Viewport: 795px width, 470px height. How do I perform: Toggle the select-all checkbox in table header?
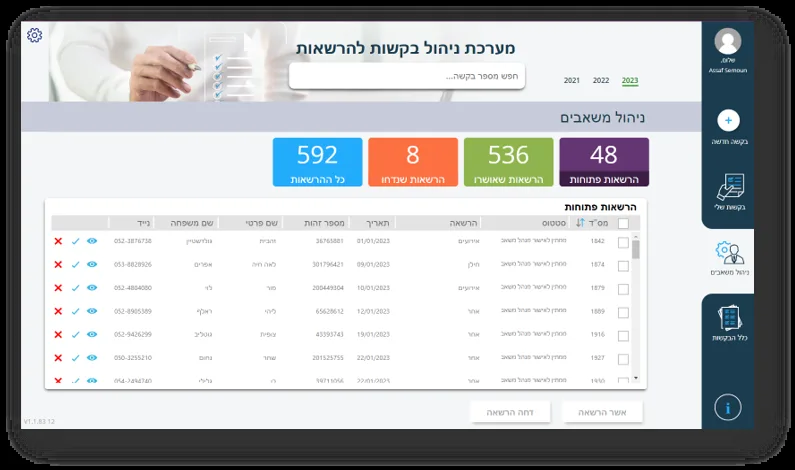coord(624,223)
